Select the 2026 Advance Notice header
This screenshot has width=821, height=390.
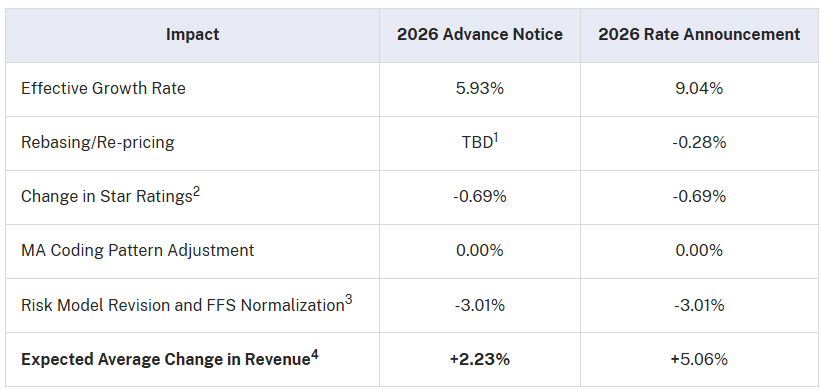(x=480, y=35)
